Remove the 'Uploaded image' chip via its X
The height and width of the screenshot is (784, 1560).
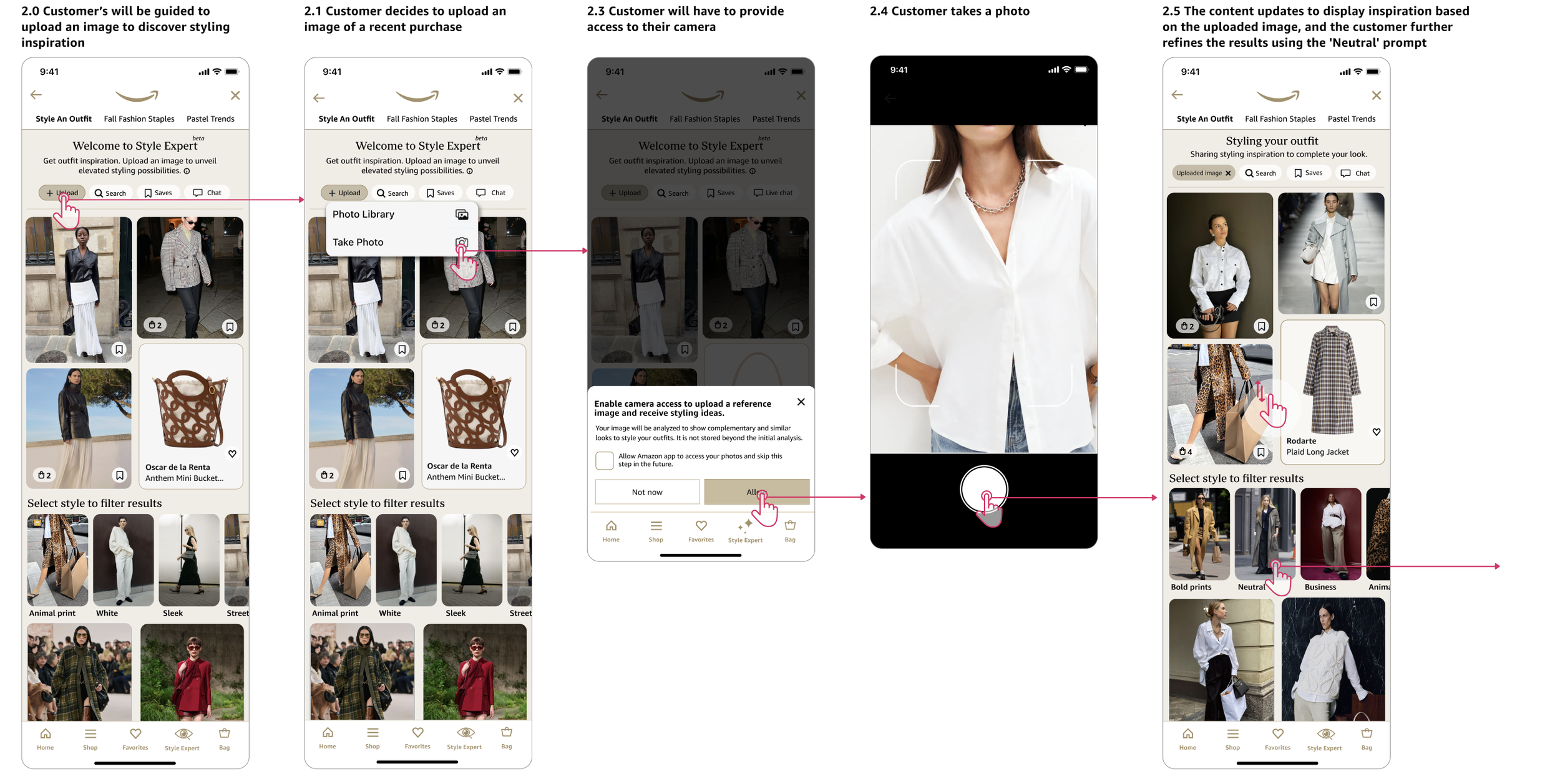[x=1228, y=173]
